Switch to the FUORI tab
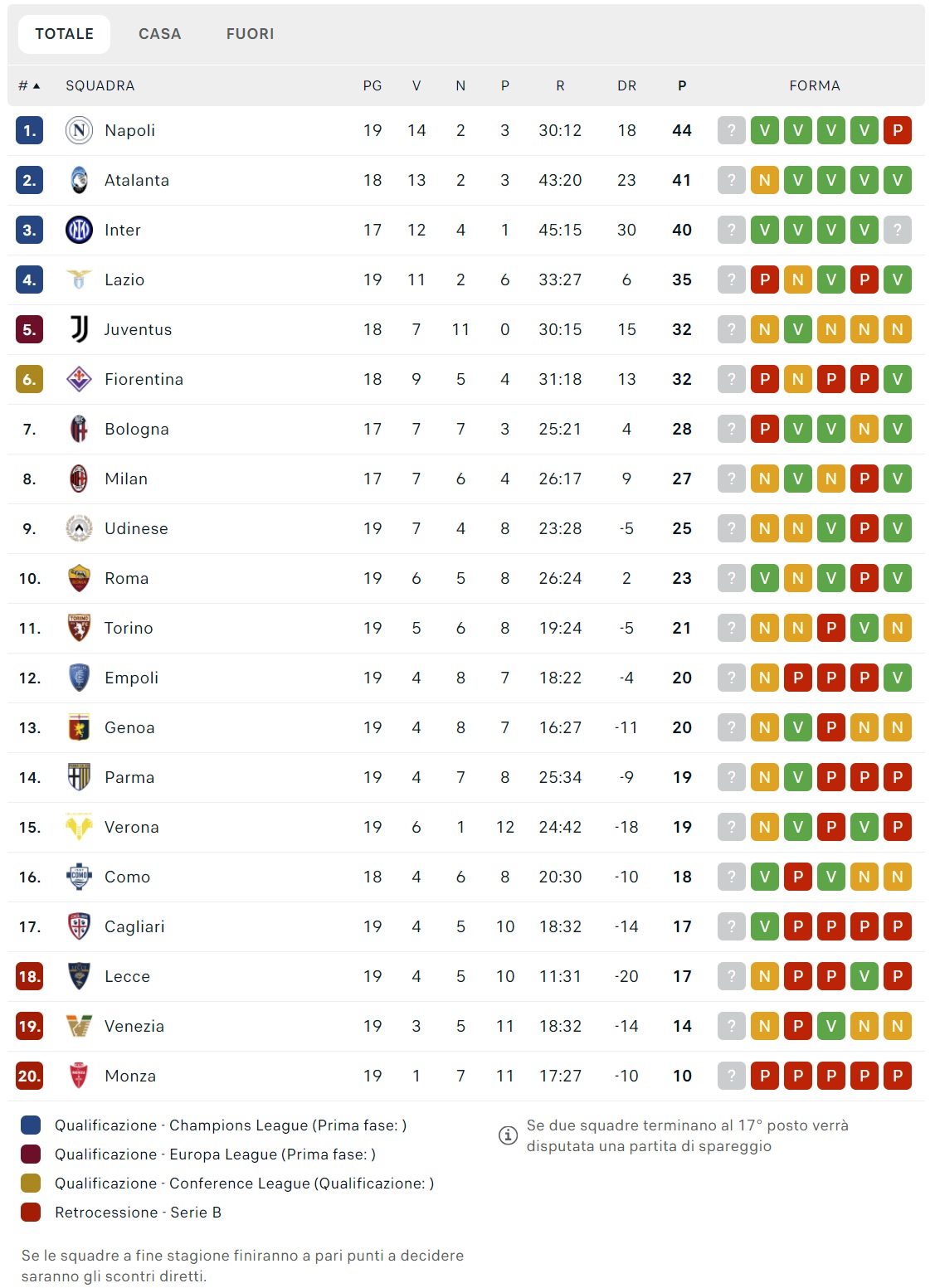 [250, 34]
